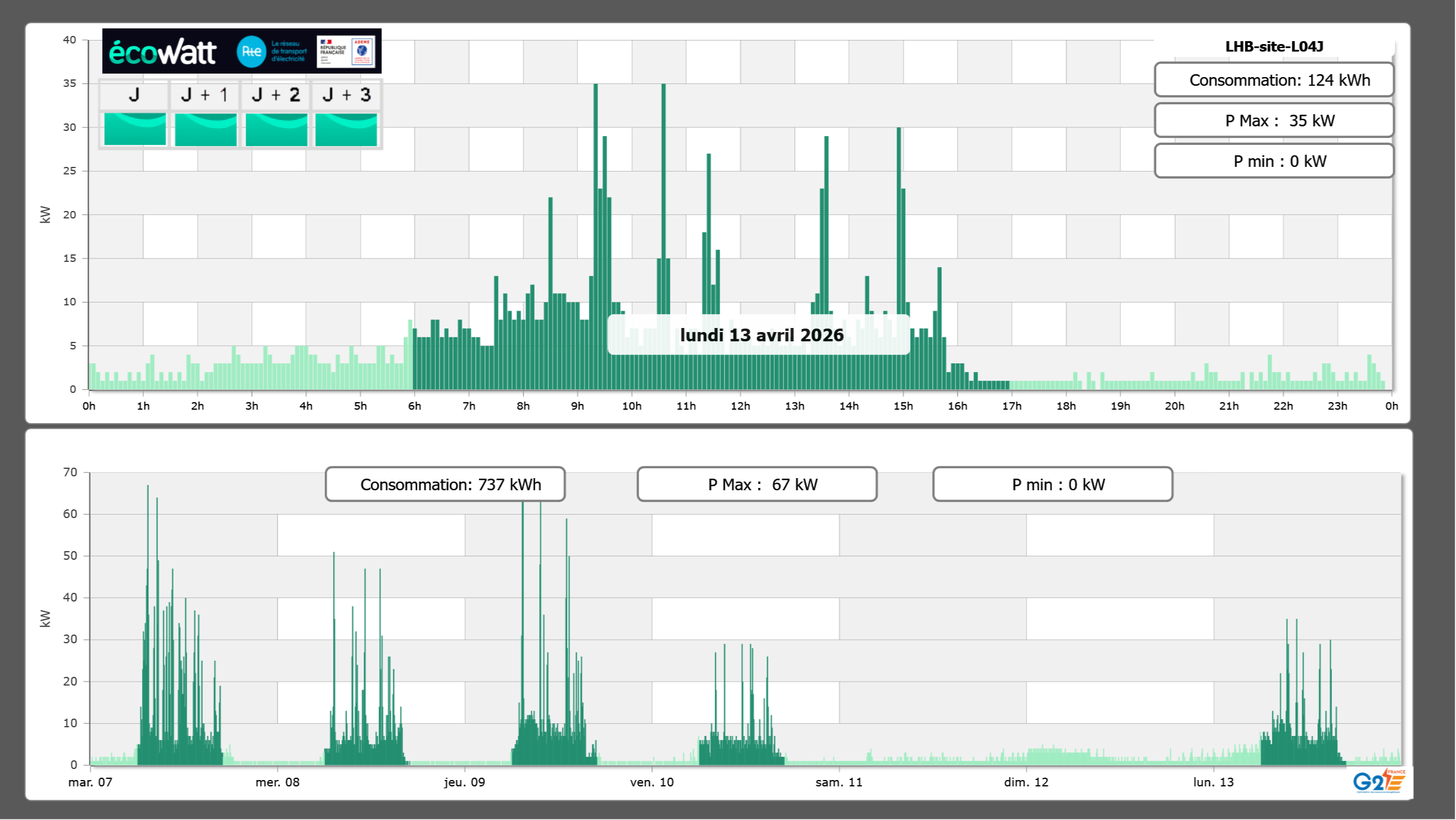
Task: Click the P Max : 35 kW box
Action: [1273, 121]
